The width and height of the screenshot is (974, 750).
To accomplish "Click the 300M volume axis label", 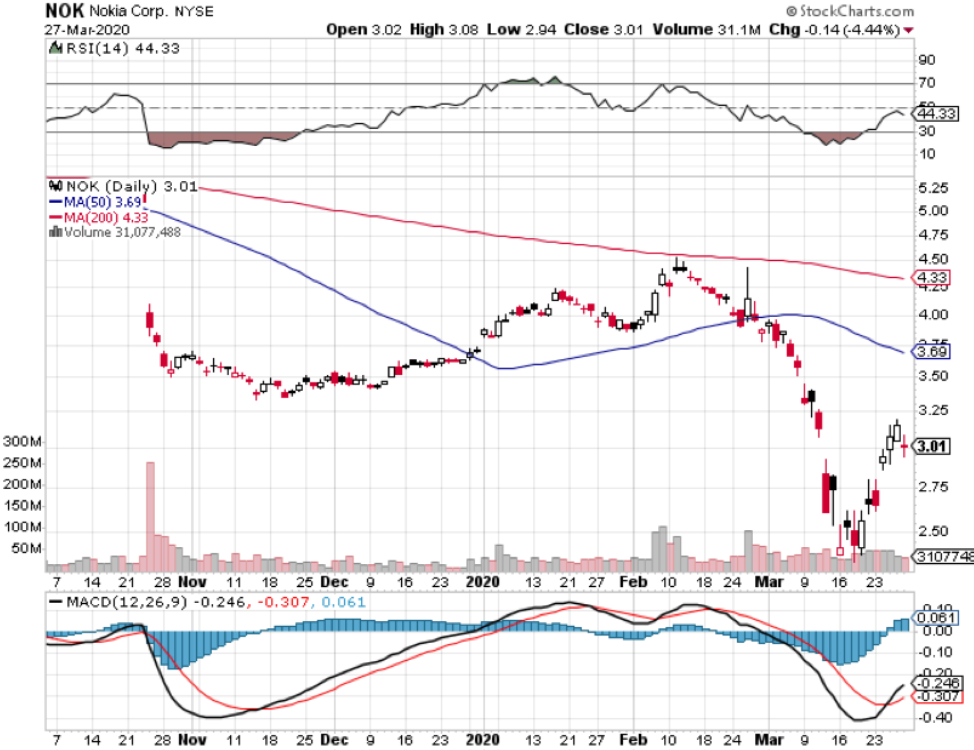I will [22, 442].
